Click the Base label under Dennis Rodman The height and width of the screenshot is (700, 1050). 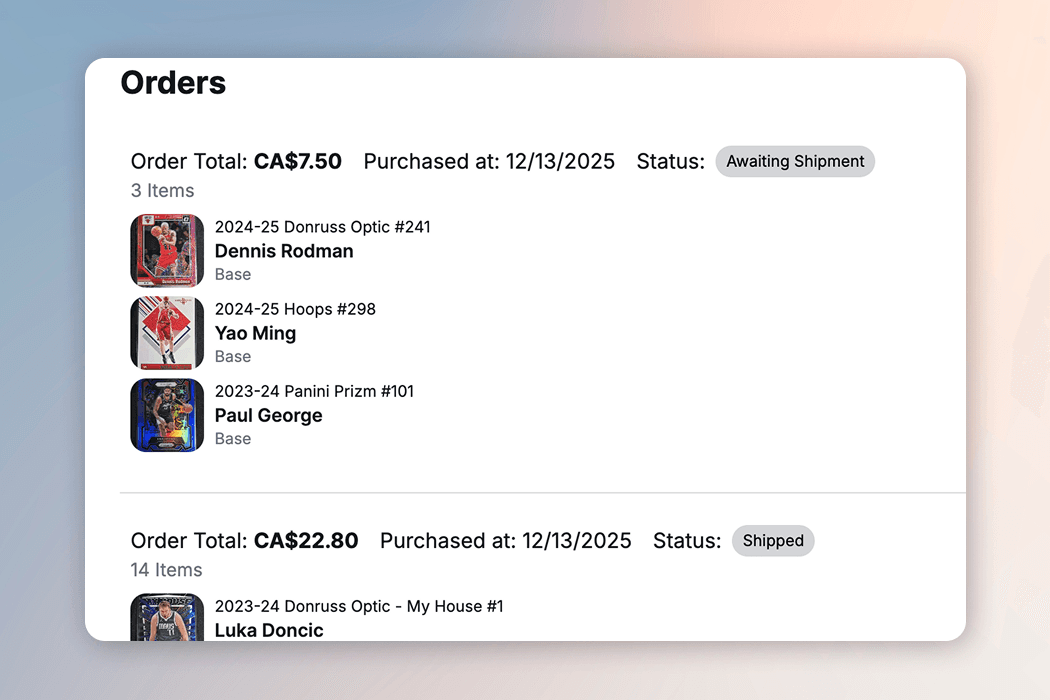233,275
